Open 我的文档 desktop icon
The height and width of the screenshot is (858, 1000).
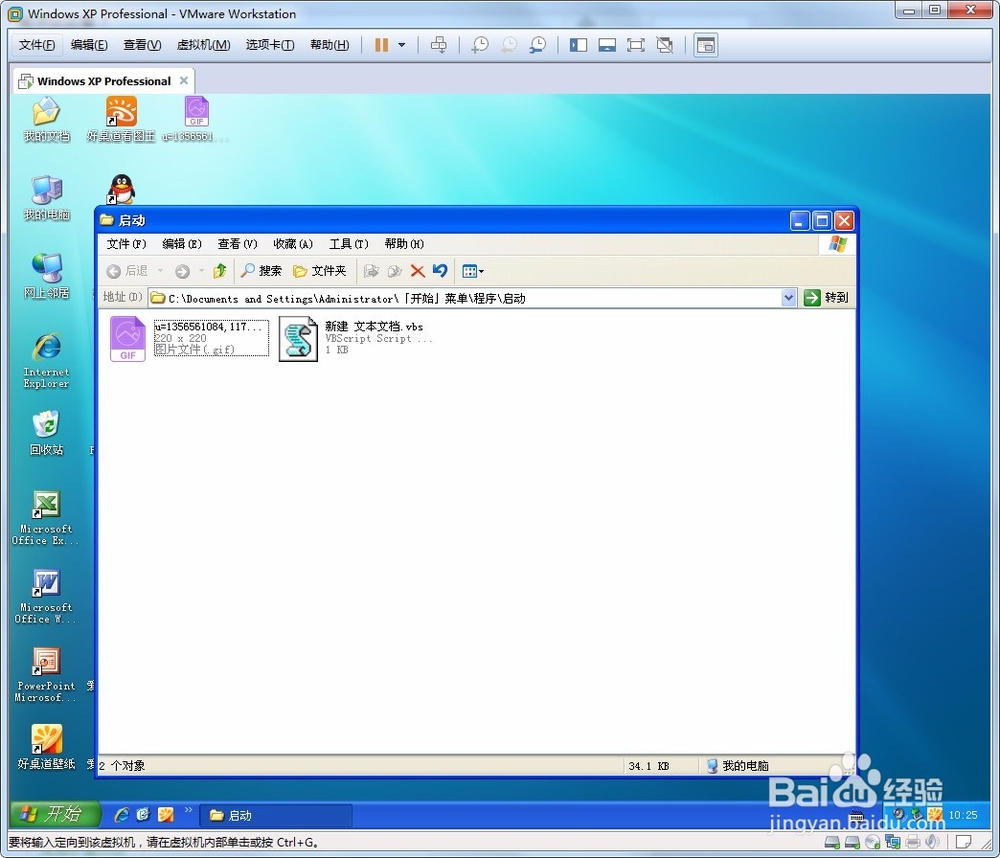point(47,119)
